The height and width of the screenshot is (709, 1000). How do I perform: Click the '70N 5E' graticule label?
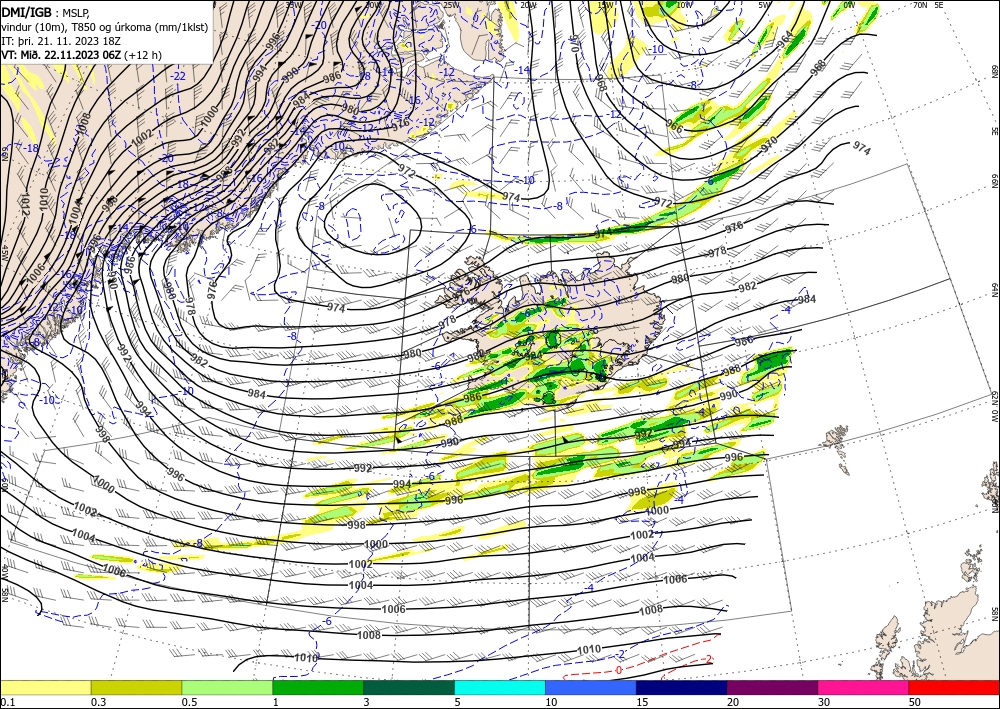click(928, 4)
